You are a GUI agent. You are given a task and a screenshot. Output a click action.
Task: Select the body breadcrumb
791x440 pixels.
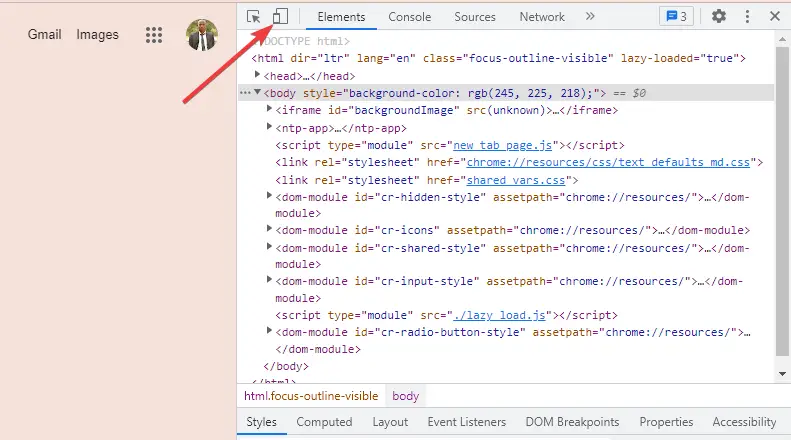[406, 396]
